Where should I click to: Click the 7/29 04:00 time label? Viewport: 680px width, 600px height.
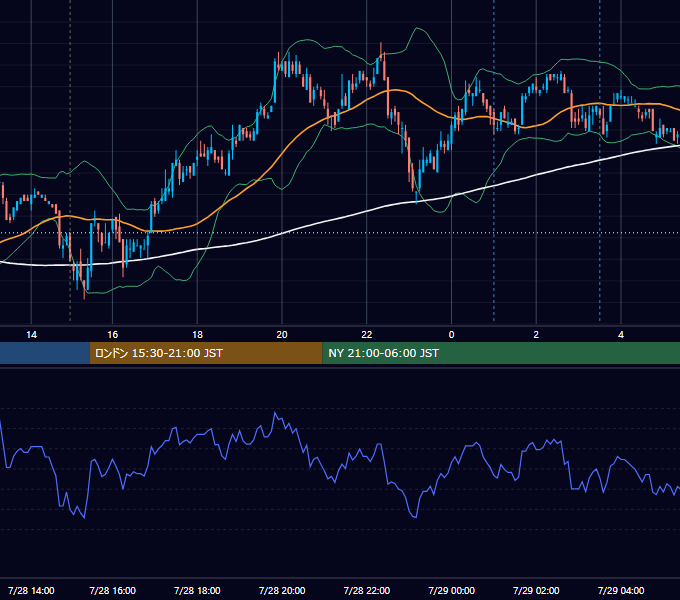pyautogui.click(x=621, y=590)
